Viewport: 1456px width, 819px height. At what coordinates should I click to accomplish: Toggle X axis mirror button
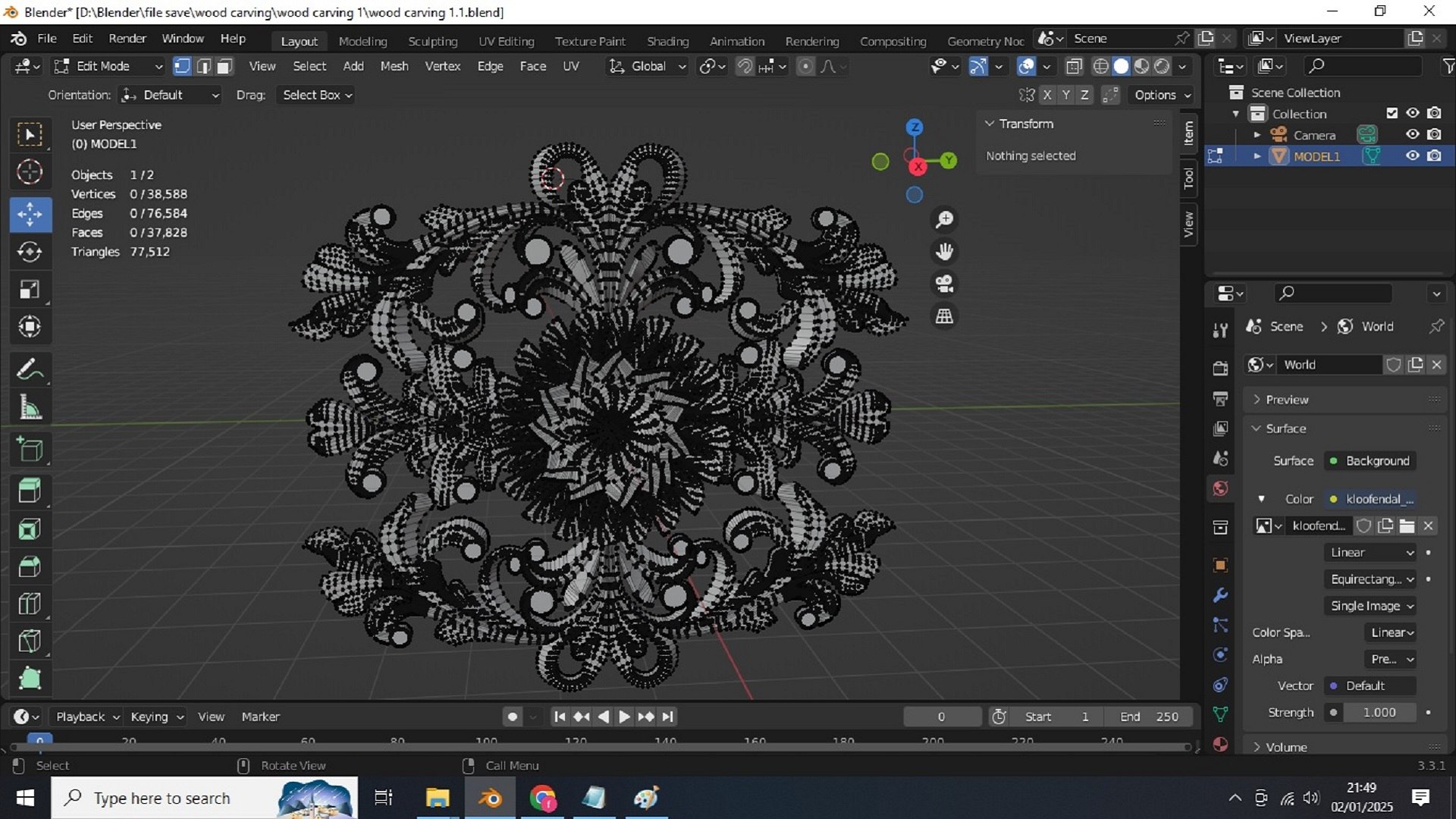coord(1047,95)
